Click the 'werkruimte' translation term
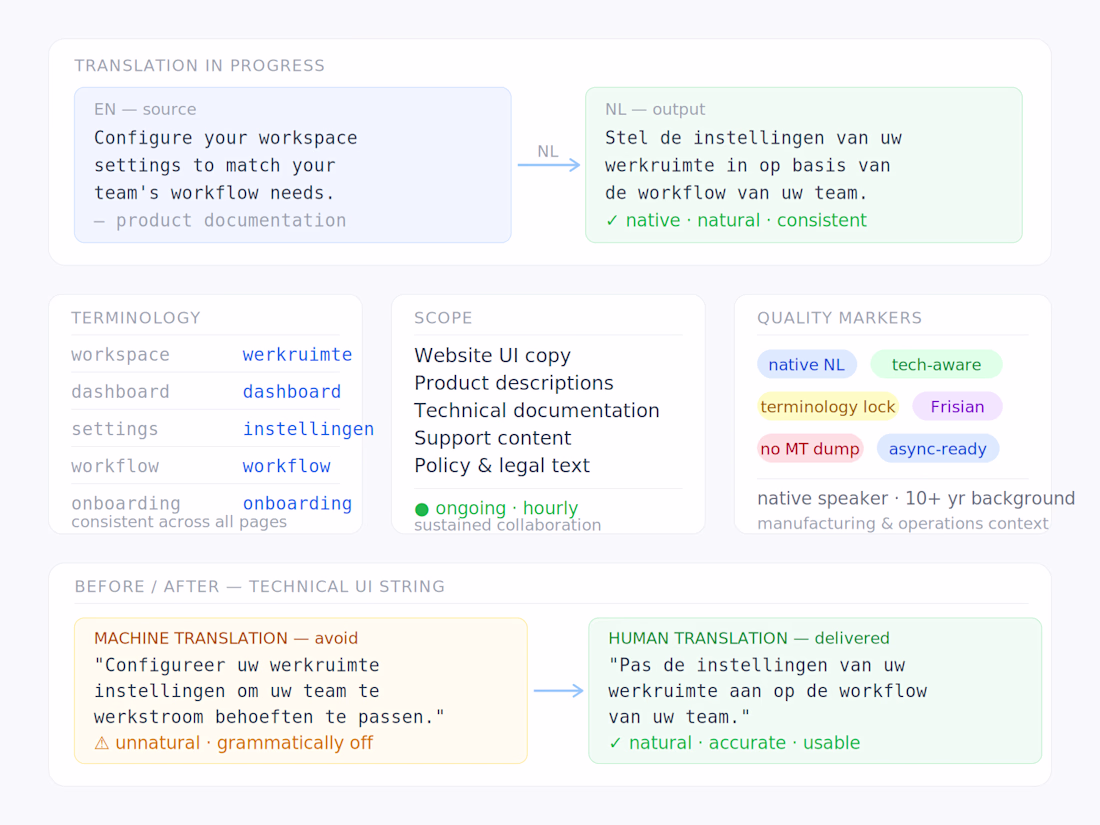 [297, 355]
